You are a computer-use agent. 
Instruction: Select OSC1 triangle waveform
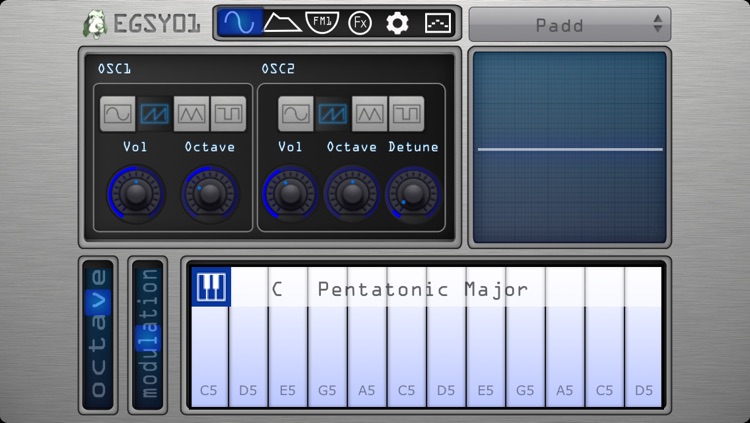coord(191,114)
